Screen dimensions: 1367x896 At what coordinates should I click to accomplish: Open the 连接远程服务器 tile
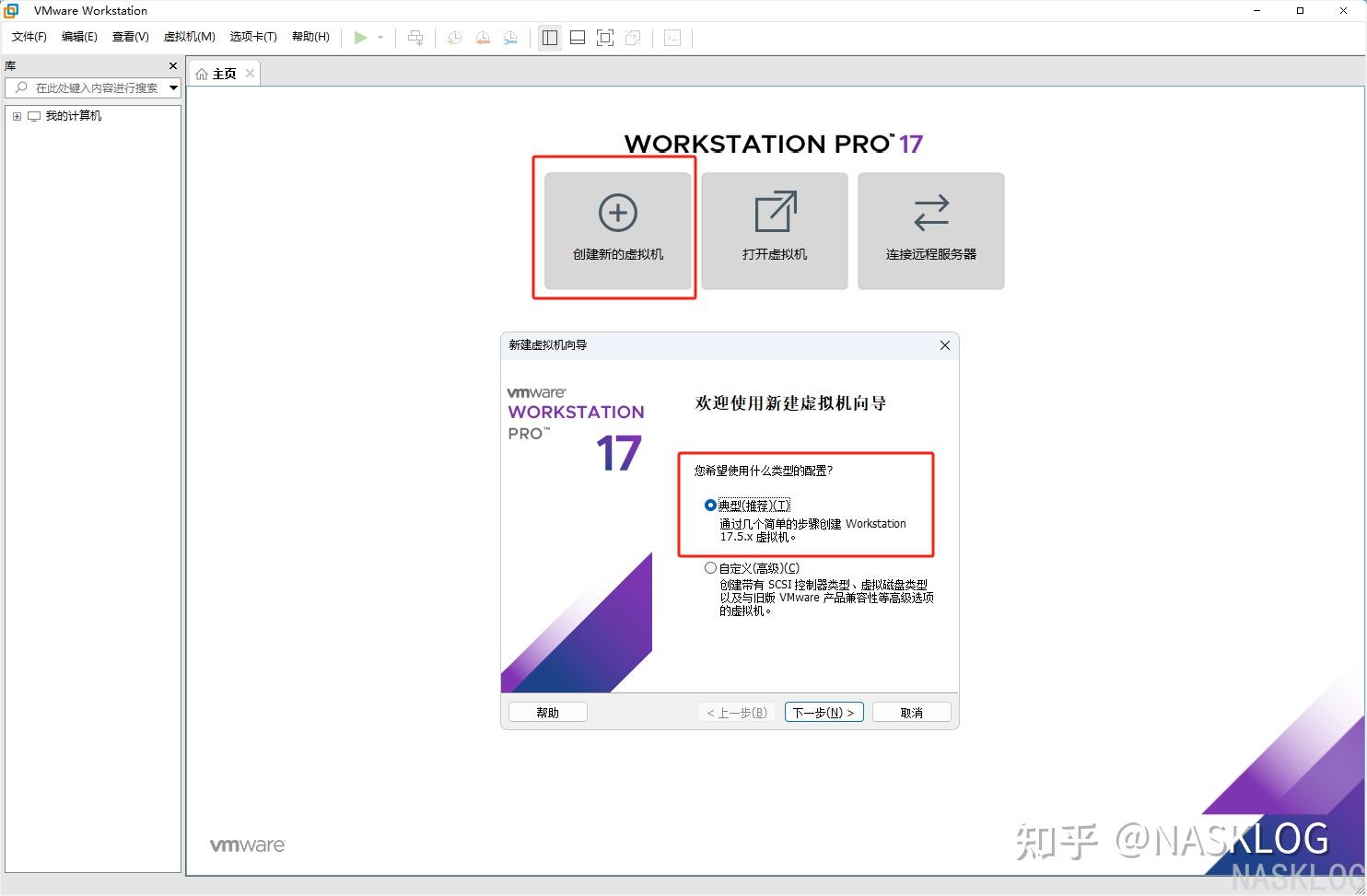[x=930, y=229]
